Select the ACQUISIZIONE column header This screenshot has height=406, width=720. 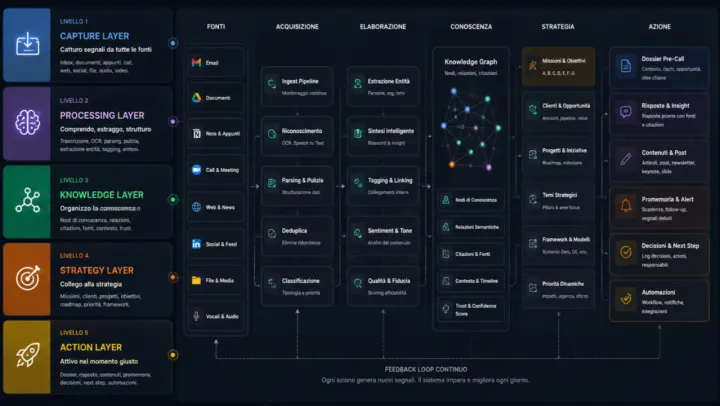297,27
